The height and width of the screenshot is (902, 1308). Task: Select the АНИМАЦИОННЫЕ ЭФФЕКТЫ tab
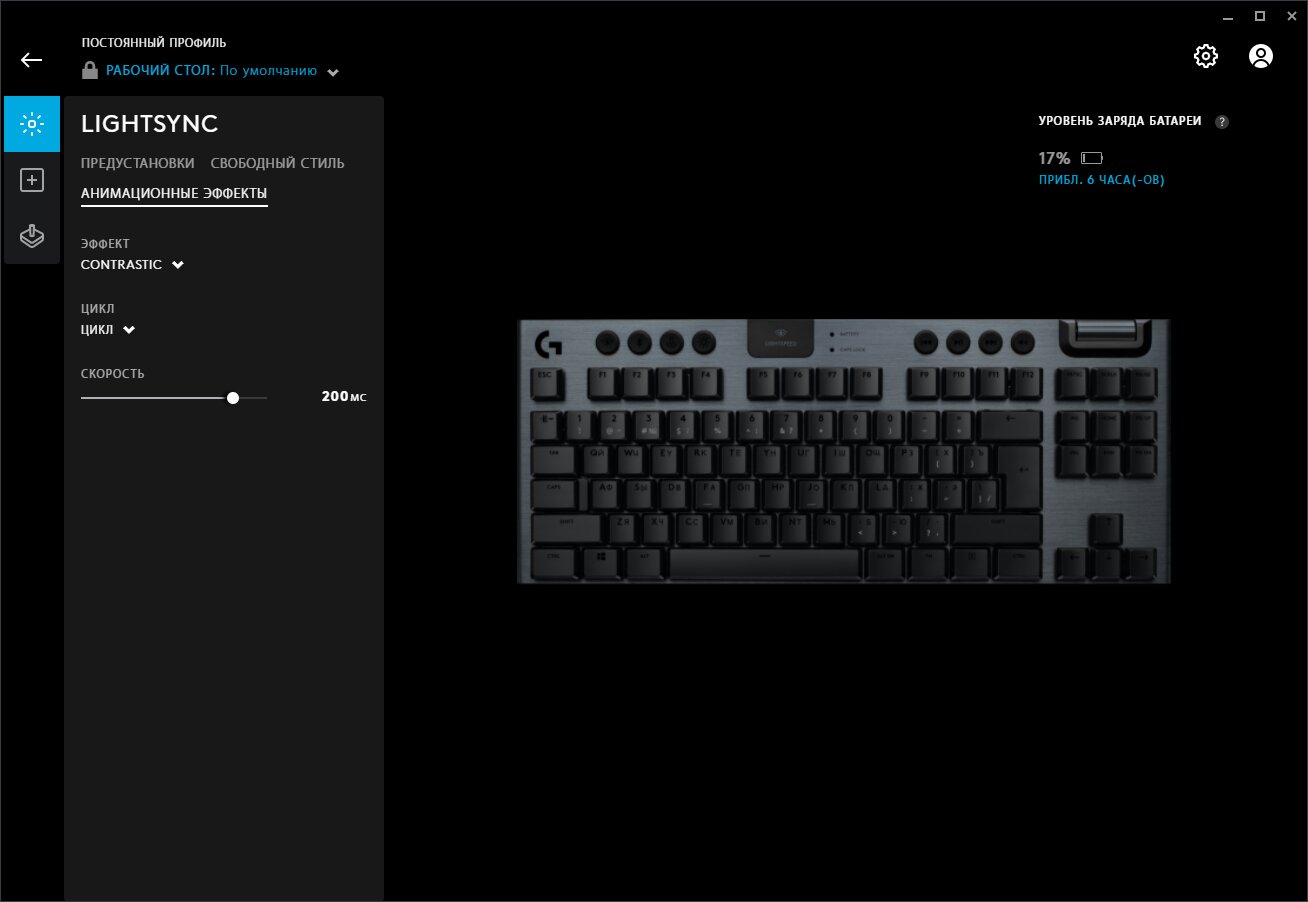(x=174, y=194)
